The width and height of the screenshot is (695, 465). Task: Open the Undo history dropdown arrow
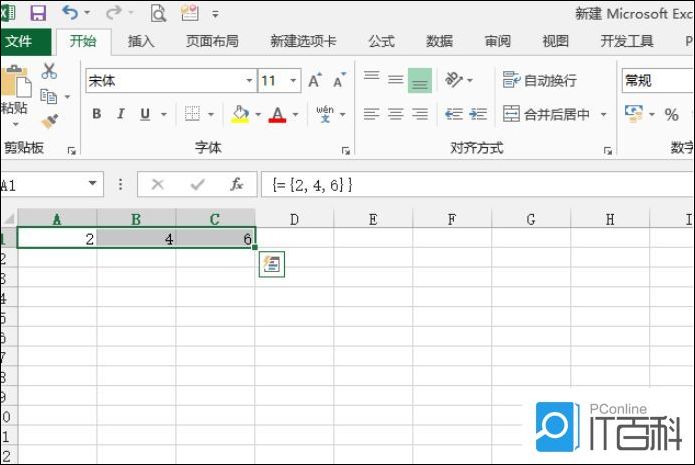pos(87,12)
